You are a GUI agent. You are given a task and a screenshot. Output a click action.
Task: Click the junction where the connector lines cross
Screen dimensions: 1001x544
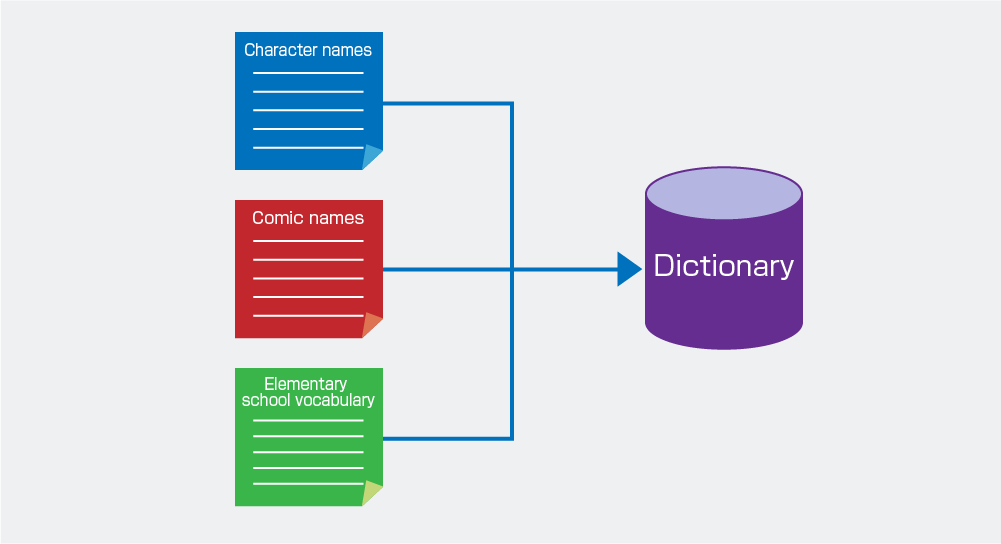pyautogui.click(x=512, y=269)
